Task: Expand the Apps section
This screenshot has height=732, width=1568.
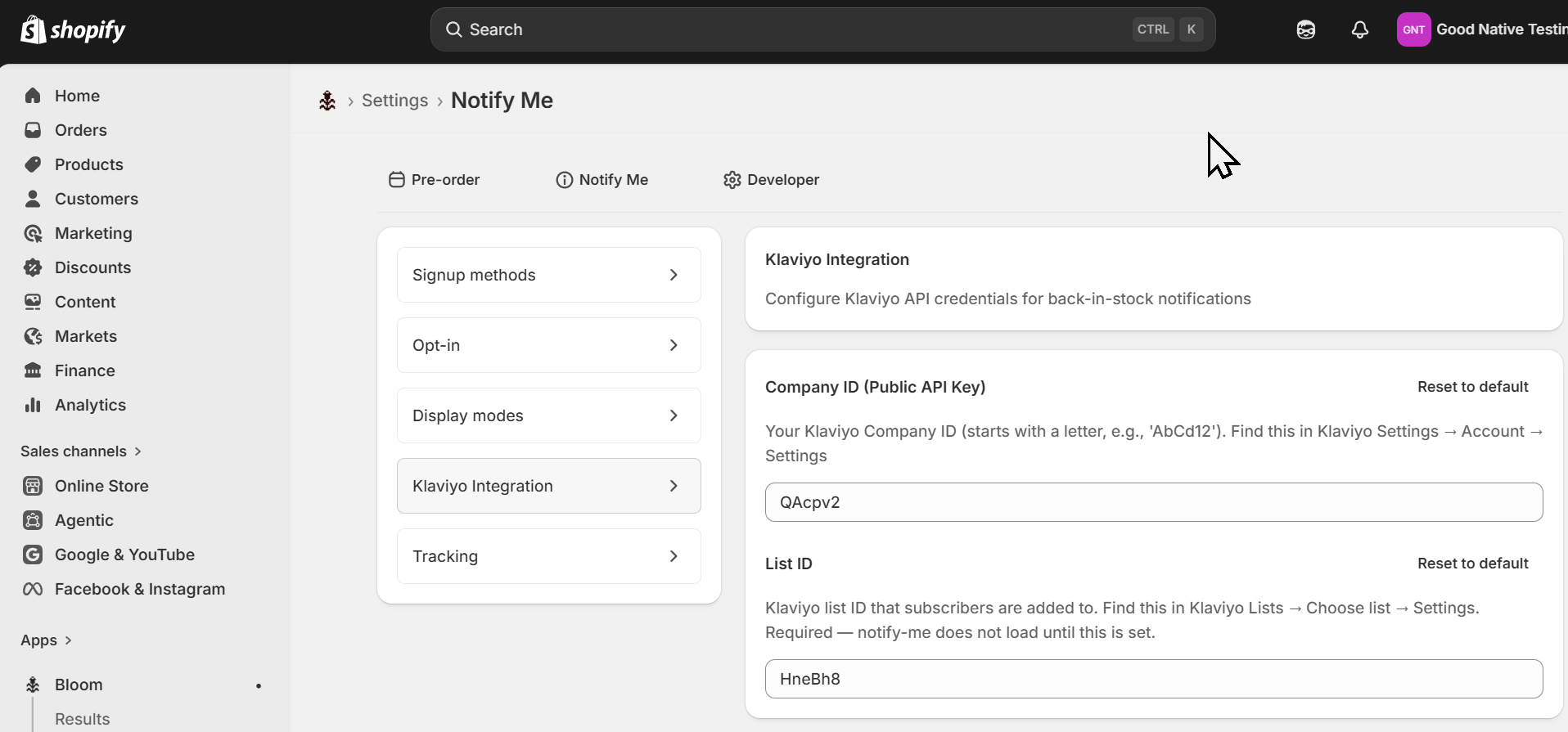Action: click(47, 640)
